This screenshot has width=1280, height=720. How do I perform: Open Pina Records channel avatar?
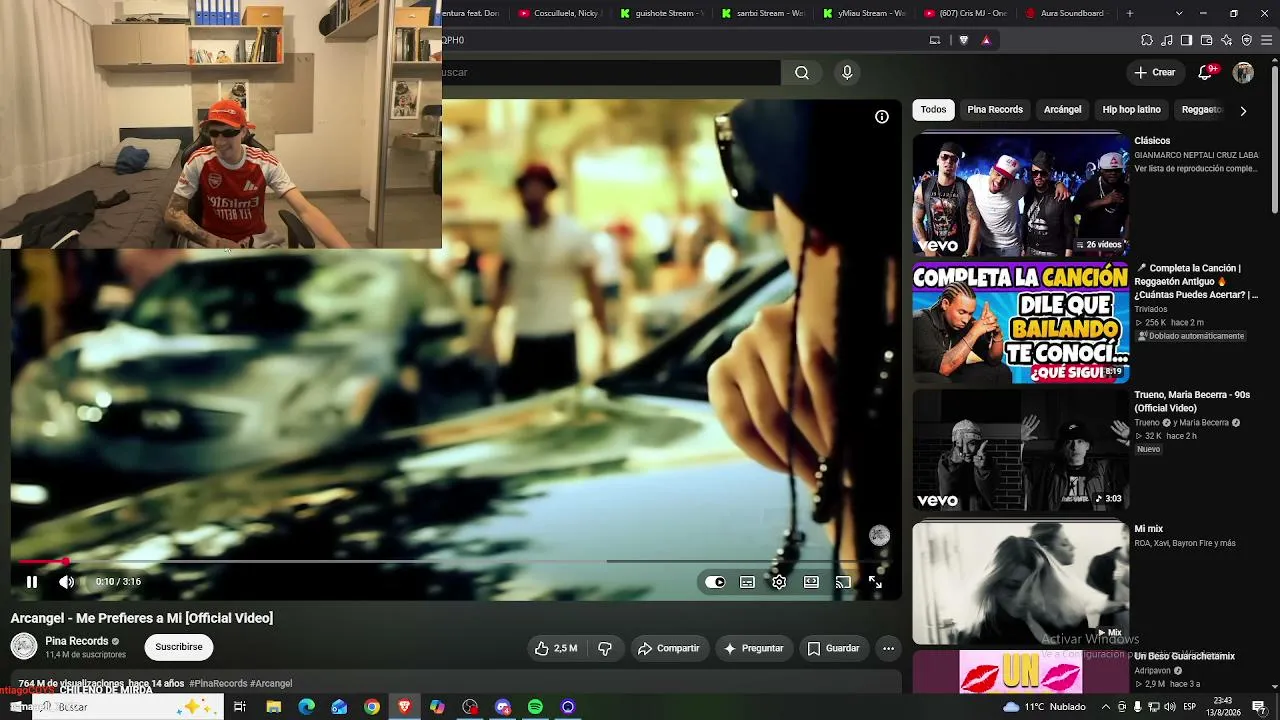click(x=24, y=646)
